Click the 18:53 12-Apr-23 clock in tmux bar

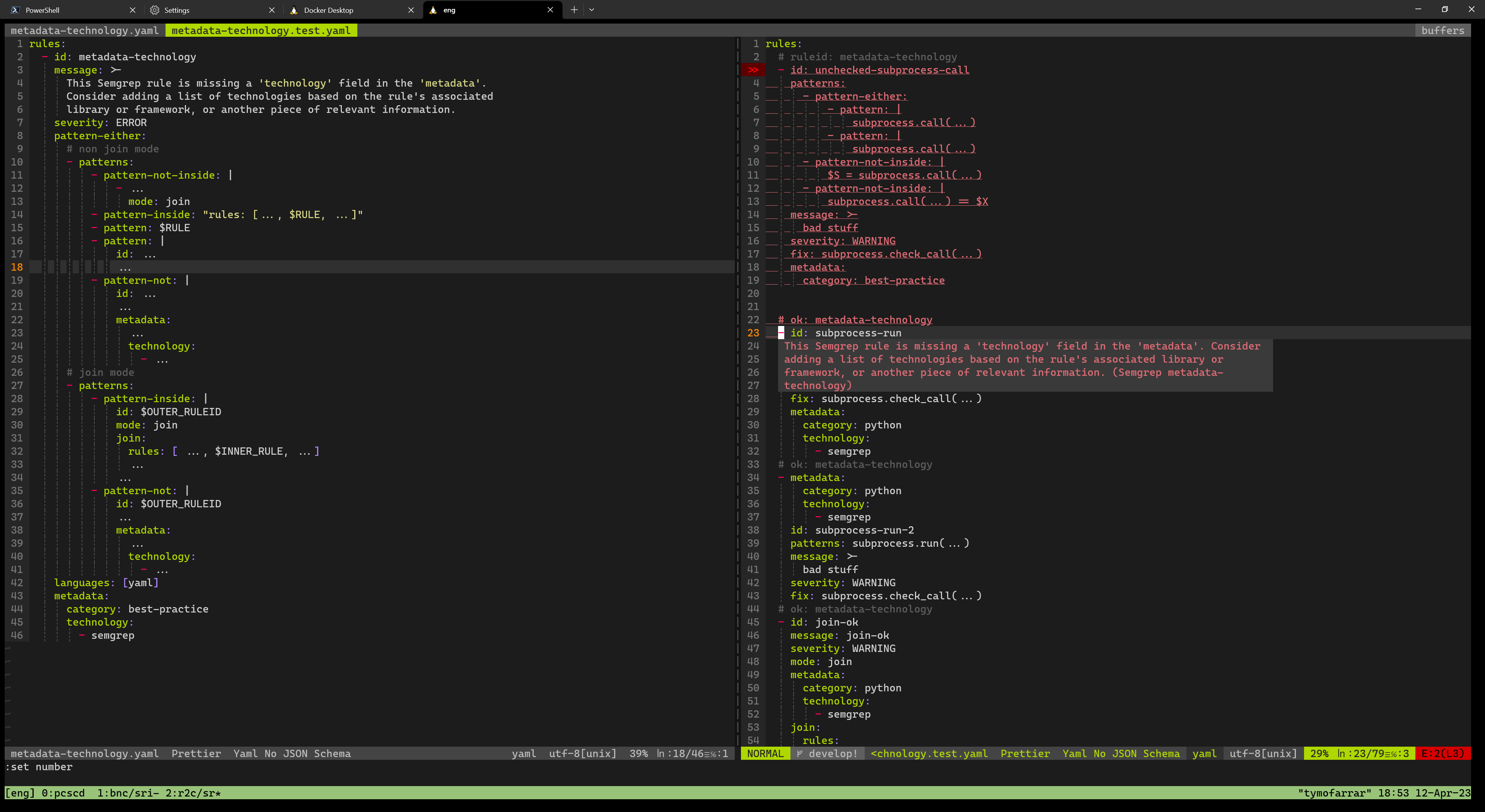(x=1424, y=792)
